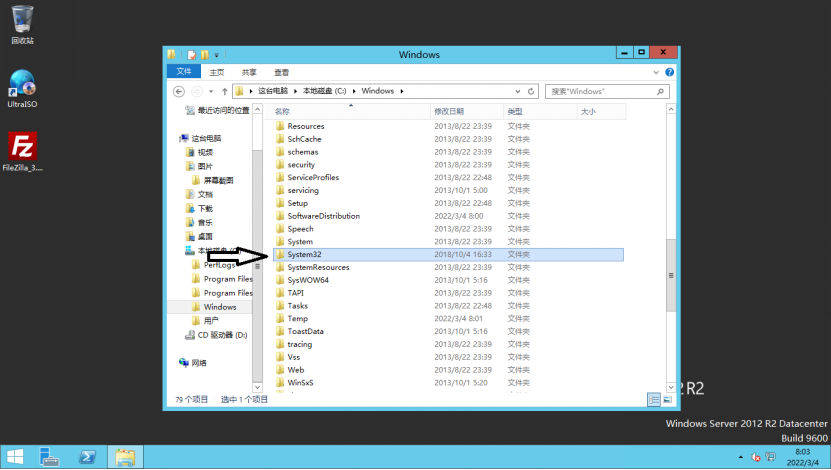
Task: Click the Windows breadcrumb segment
Action: coord(378,91)
